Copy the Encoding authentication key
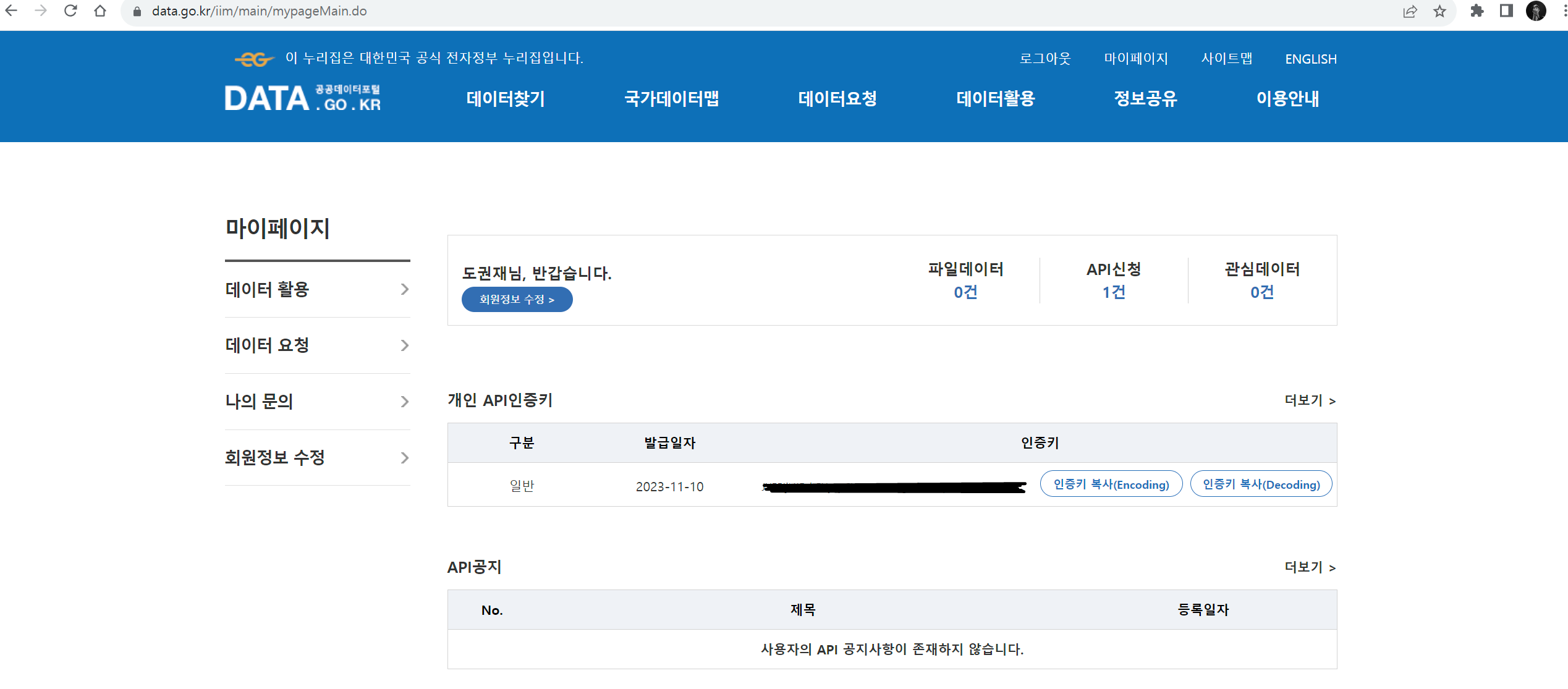1568x689 pixels. pyautogui.click(x=1111, y=484)
